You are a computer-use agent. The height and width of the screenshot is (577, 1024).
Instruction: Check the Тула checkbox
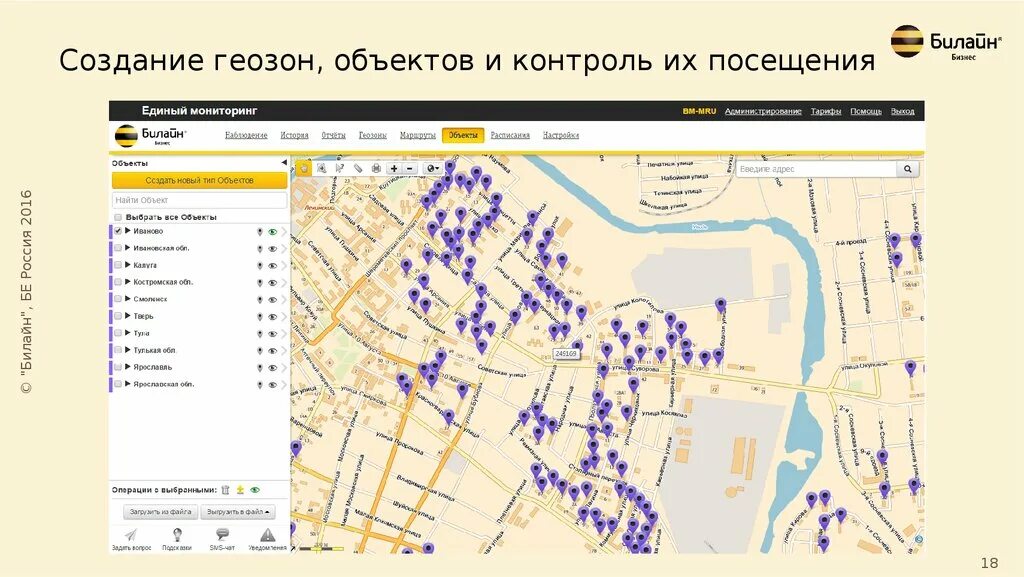click(118, 333)
